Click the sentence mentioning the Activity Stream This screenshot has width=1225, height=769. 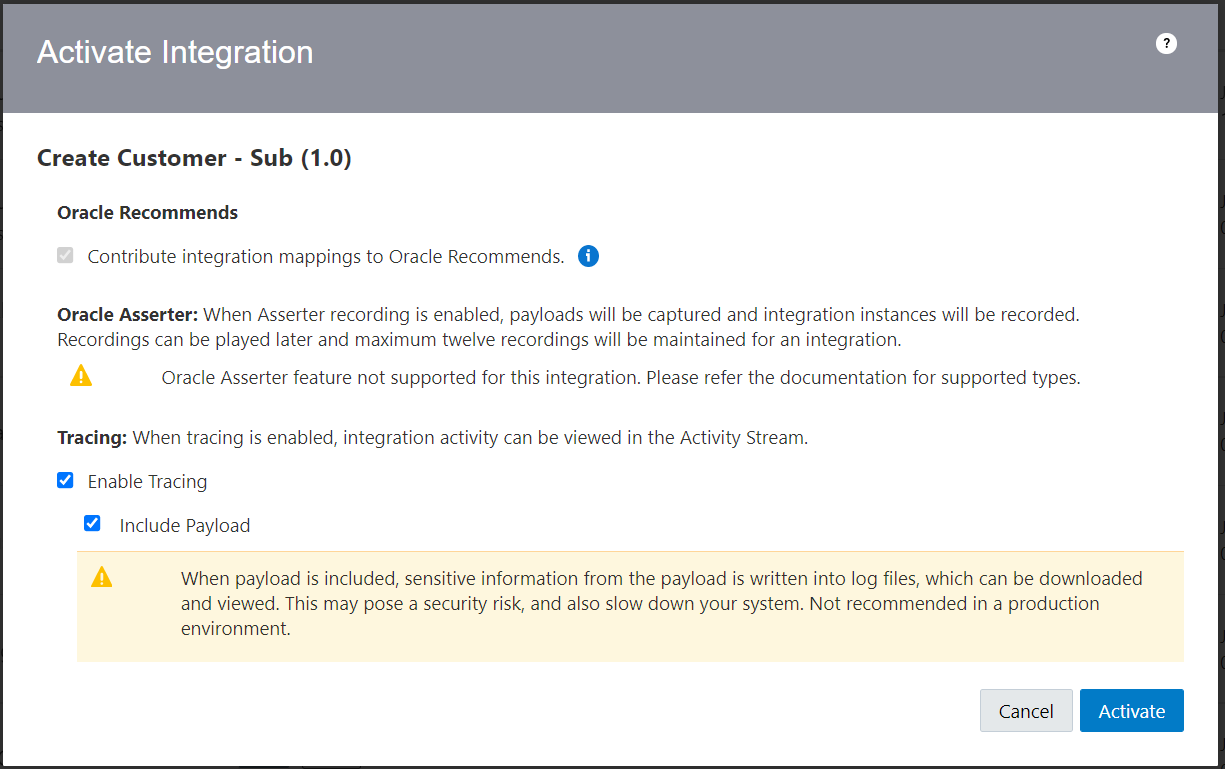tap(470, 437)
